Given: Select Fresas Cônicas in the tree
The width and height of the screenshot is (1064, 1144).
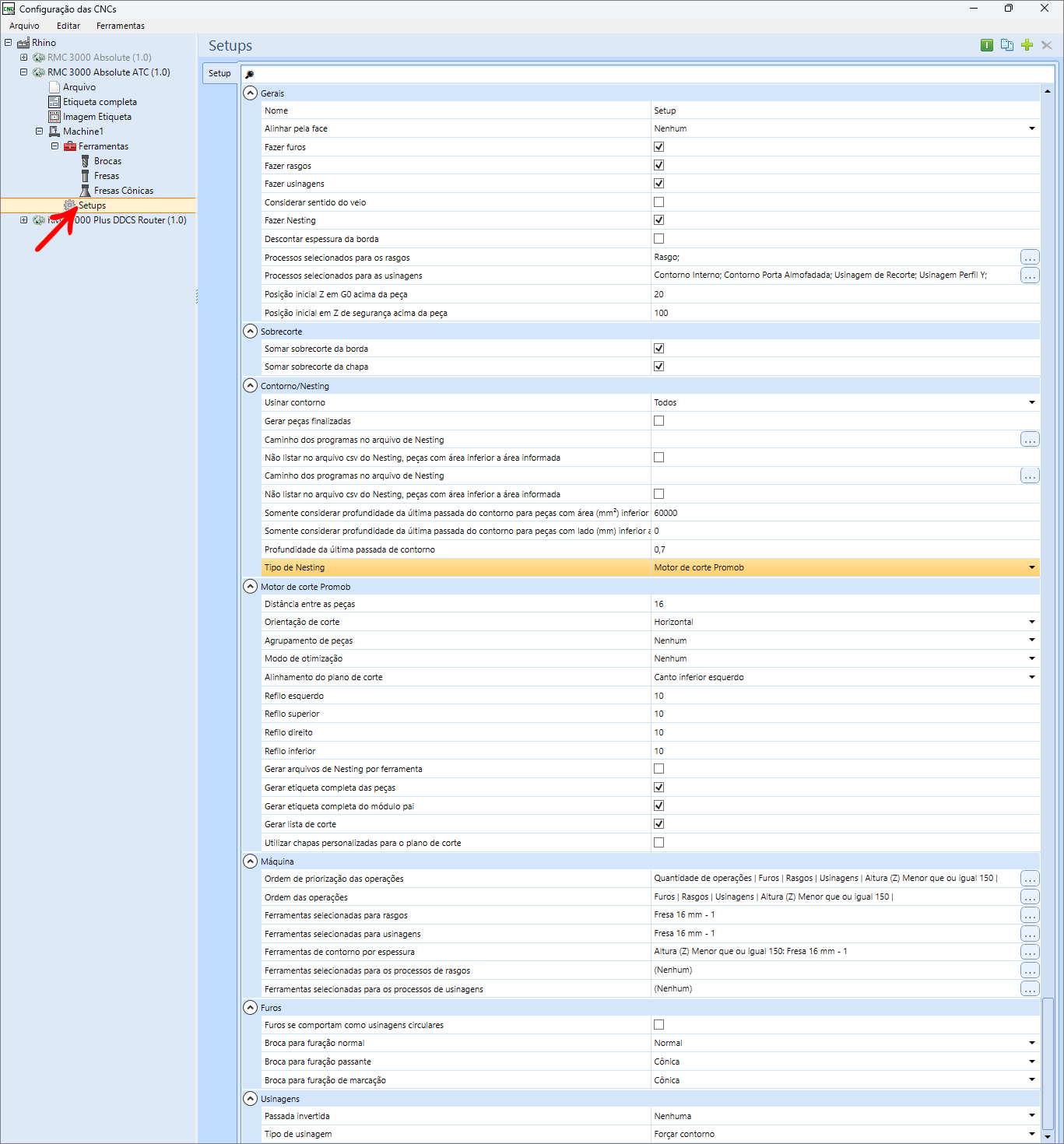Looking at the screenshot, I should pos(124,191).
